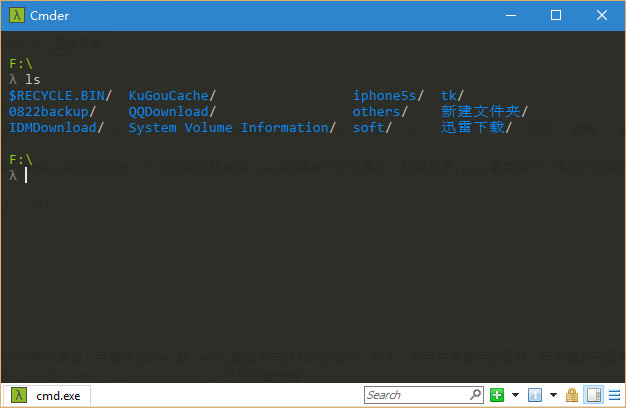This screenshot has width=626, height=408.
Task: Expand the active console list dropdown arrow
Action: pyautogui.click(x=553, y=395)
